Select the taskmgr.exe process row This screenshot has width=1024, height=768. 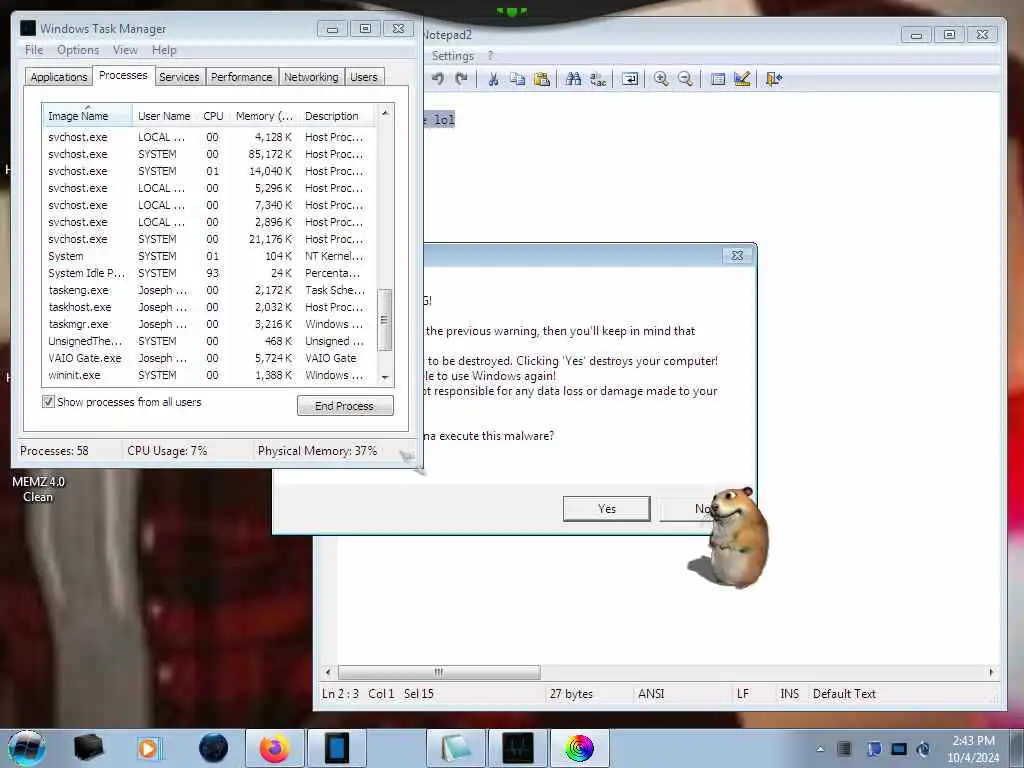210,324
